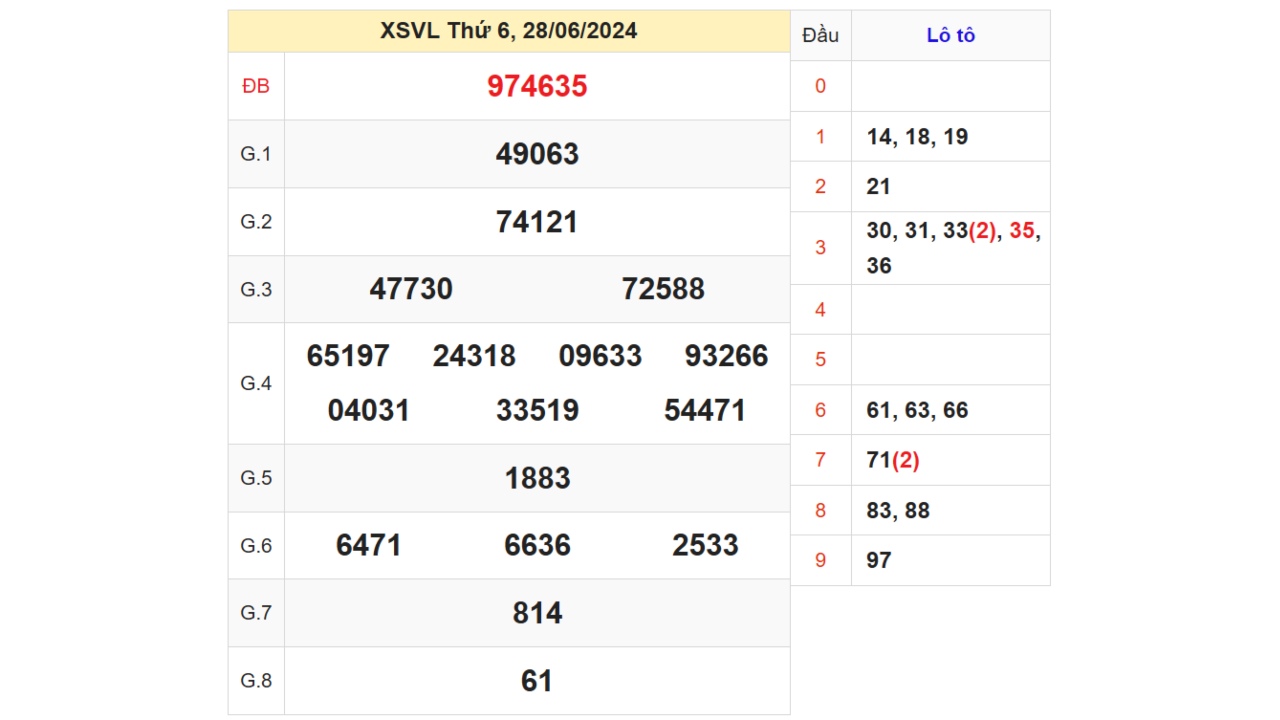
Task: Select the special prize number 974635
Action: coord(537,86)
